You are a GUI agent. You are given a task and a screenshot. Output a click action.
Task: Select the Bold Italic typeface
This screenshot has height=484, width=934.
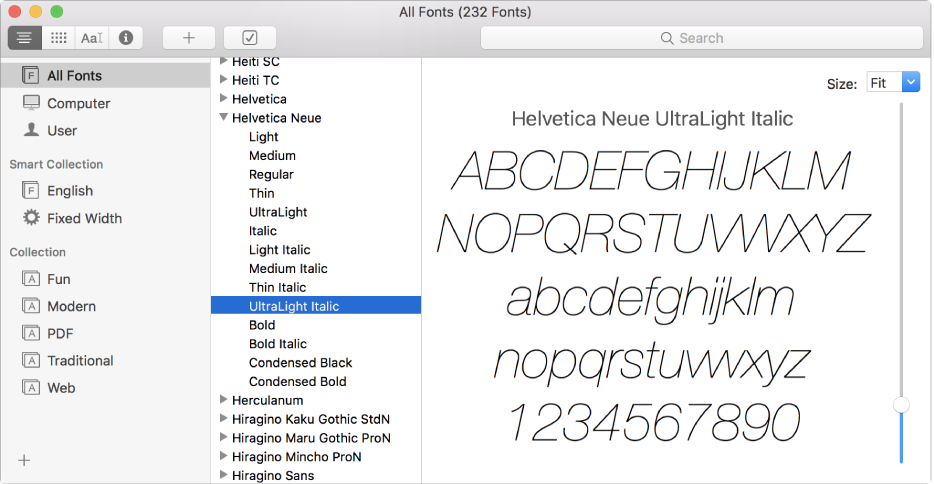tap(277, 344)
